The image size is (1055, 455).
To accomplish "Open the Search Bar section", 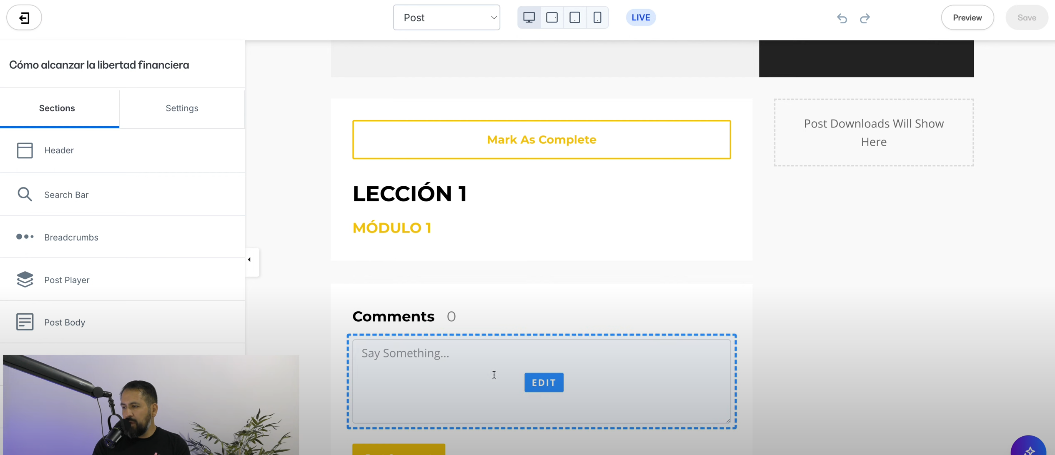I will [x=122, y=195].
